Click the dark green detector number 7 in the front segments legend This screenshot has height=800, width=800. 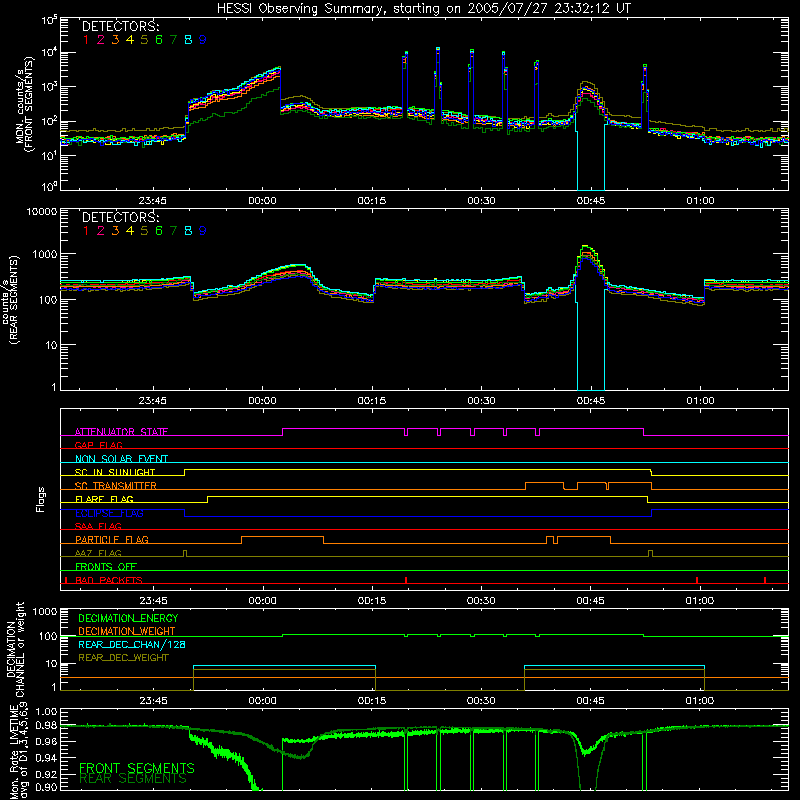pos(173,39)
